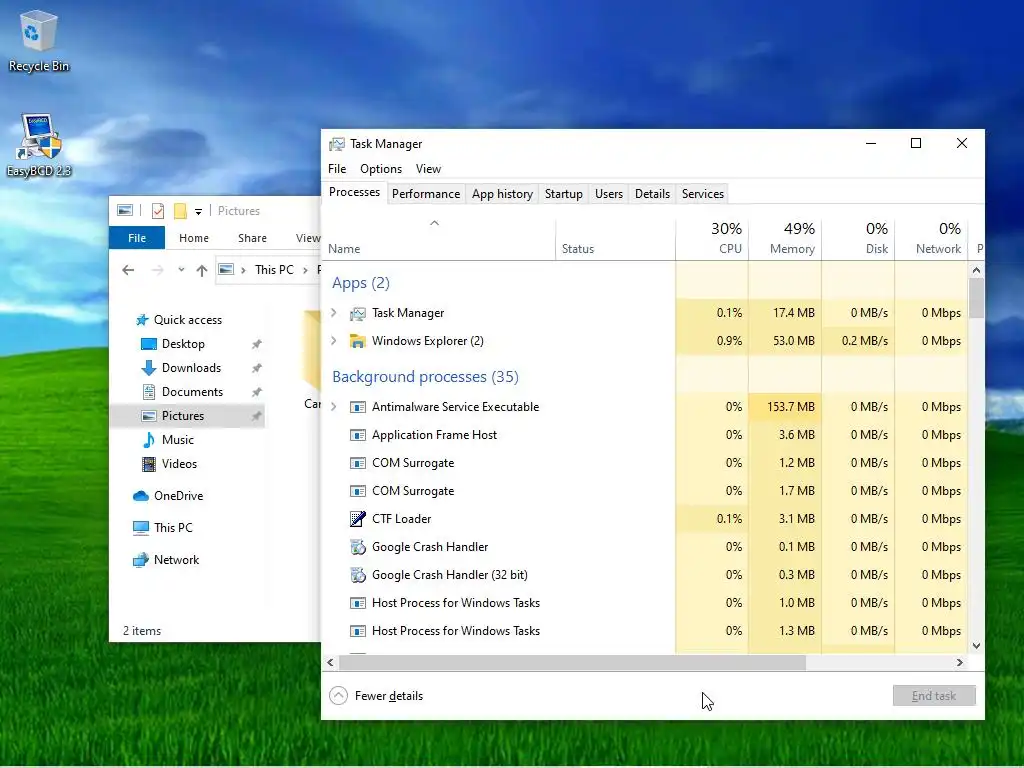Click the Google Crash Handler icon
Viewport: 1024px width, 768px height.
[x=357, y=547]
